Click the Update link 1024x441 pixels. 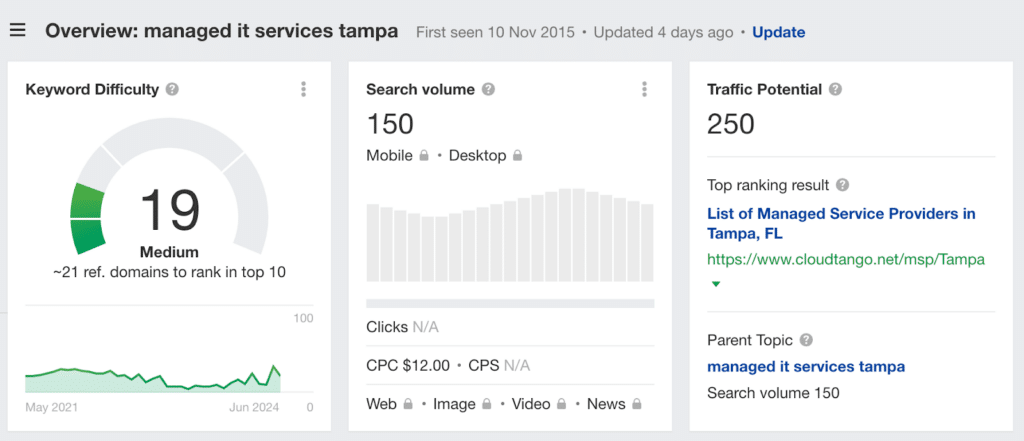[x=778, y=32]
